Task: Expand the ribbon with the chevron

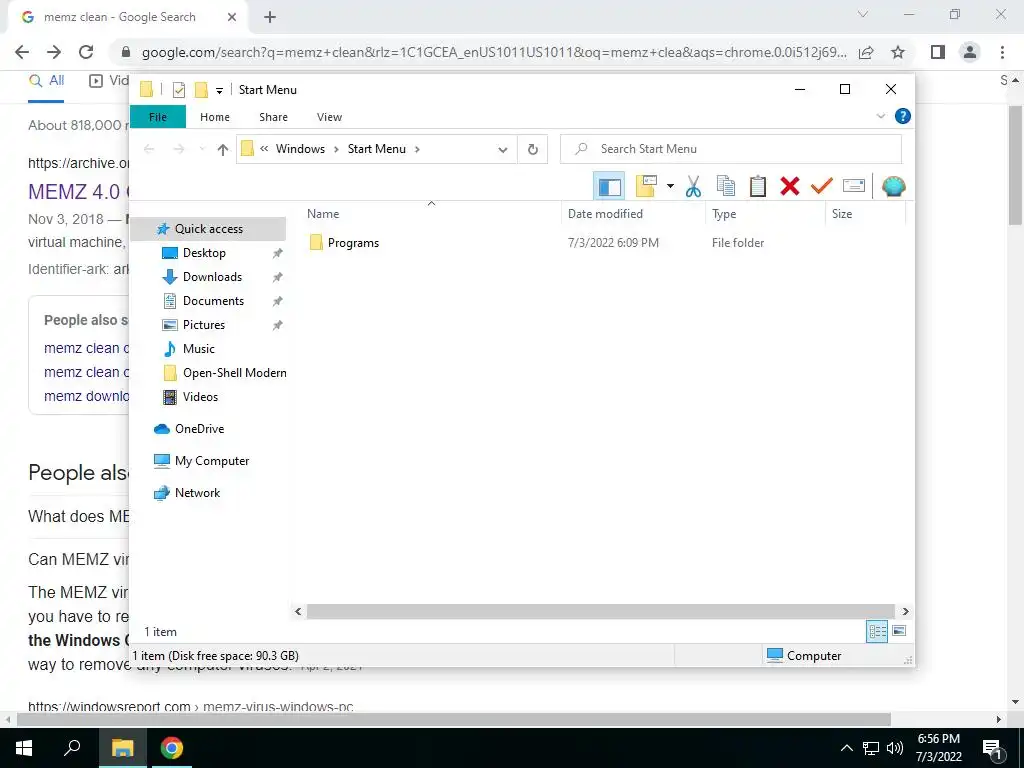Action: point(880,116)
